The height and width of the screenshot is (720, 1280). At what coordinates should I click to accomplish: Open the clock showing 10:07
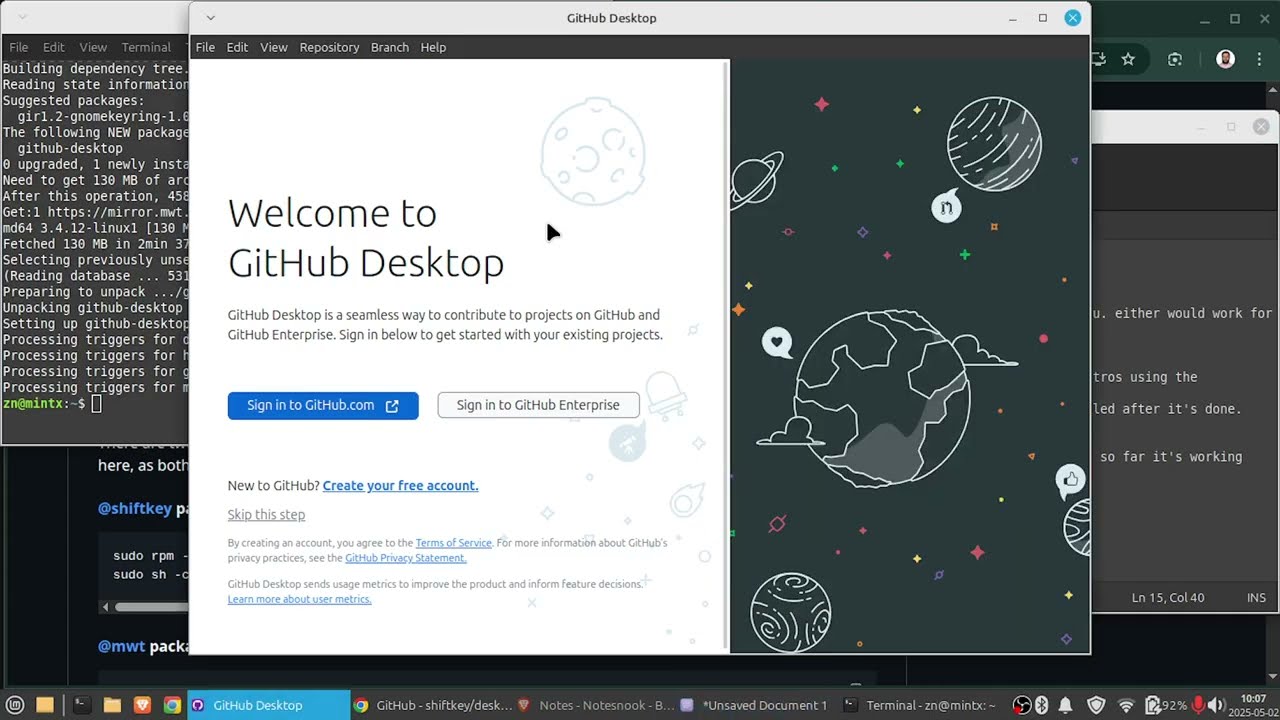click(1253, 705)
